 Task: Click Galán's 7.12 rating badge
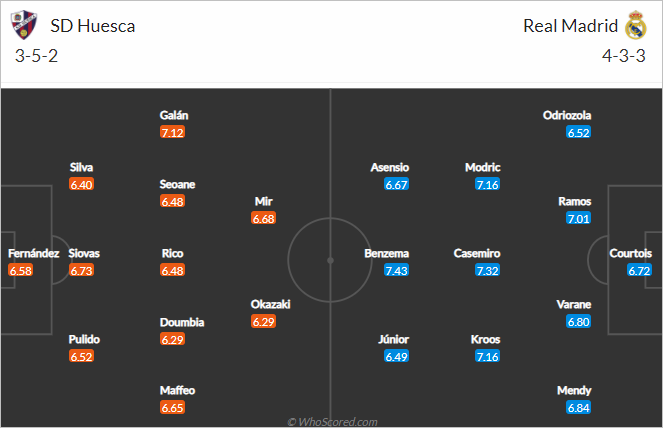[173, 132]
